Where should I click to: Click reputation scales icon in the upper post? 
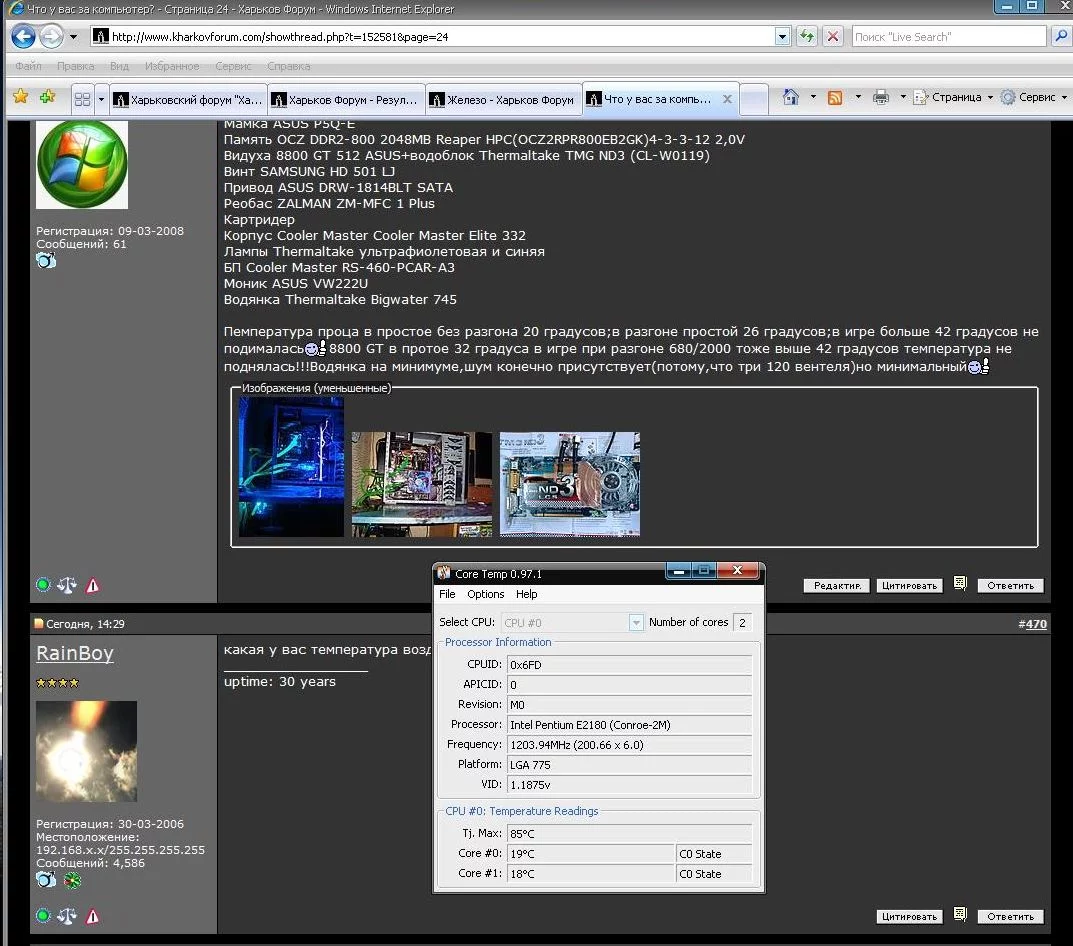67,585
